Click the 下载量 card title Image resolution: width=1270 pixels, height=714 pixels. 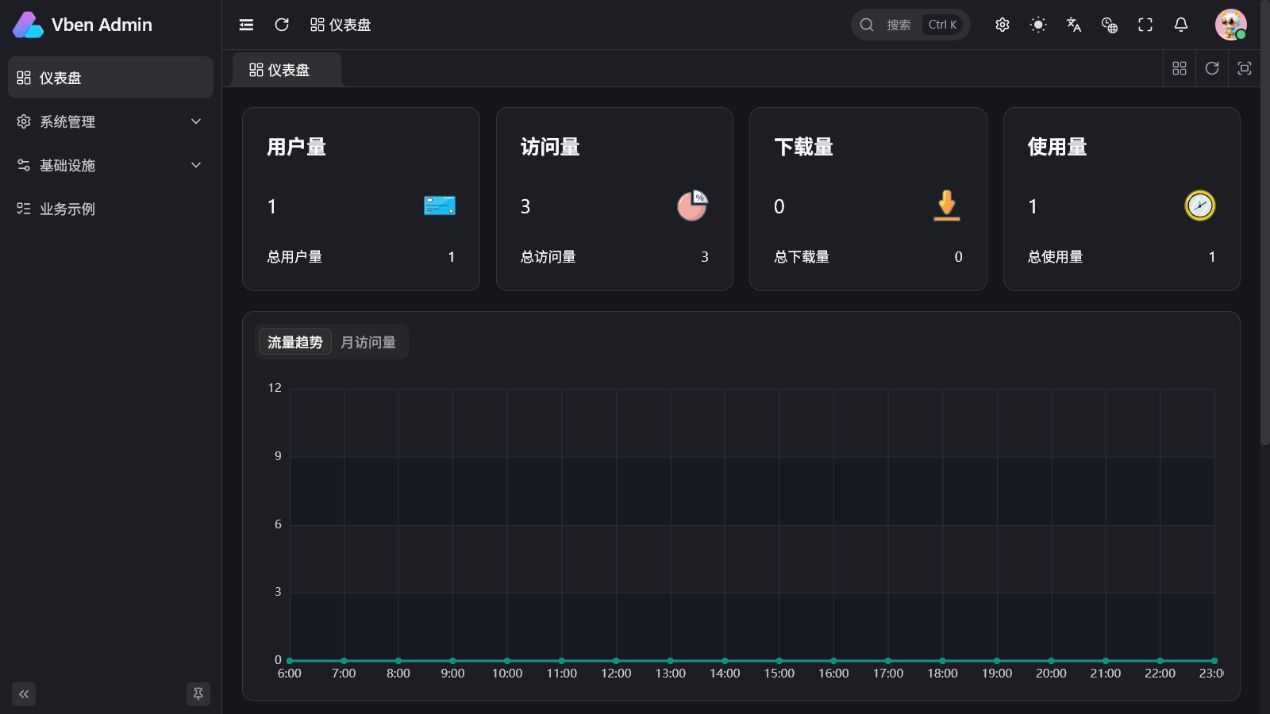click(x=804, y=147)
